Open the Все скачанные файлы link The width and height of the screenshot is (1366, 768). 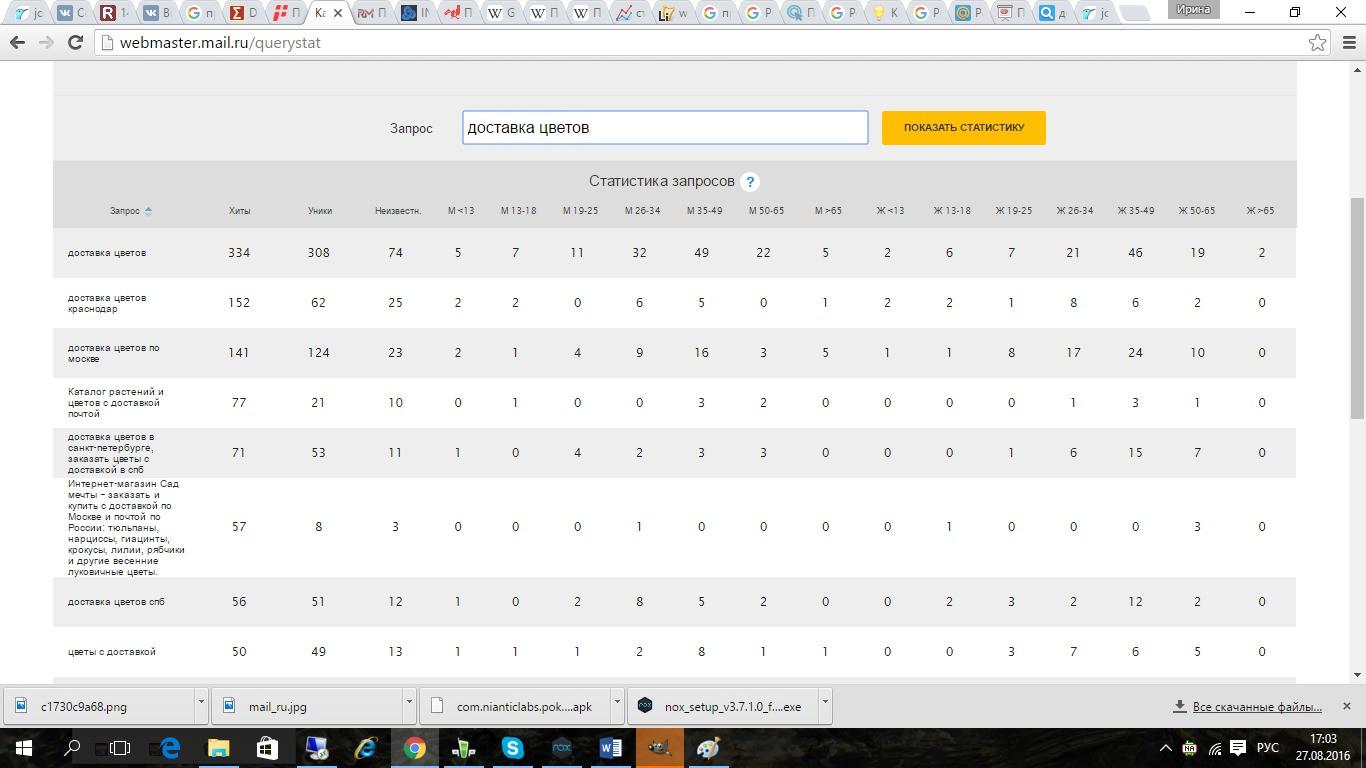tap(1255, 707)
